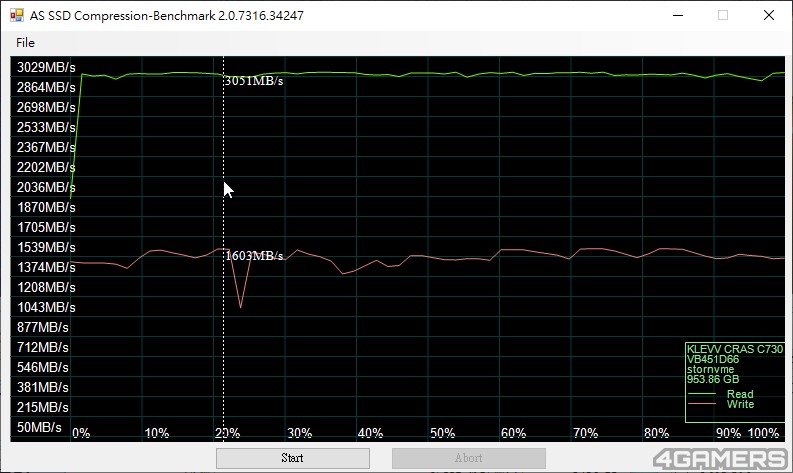The width and height of the screenshot is (793, 473).
Task: Click the 50% compression axis label
Action: point(442,434)
